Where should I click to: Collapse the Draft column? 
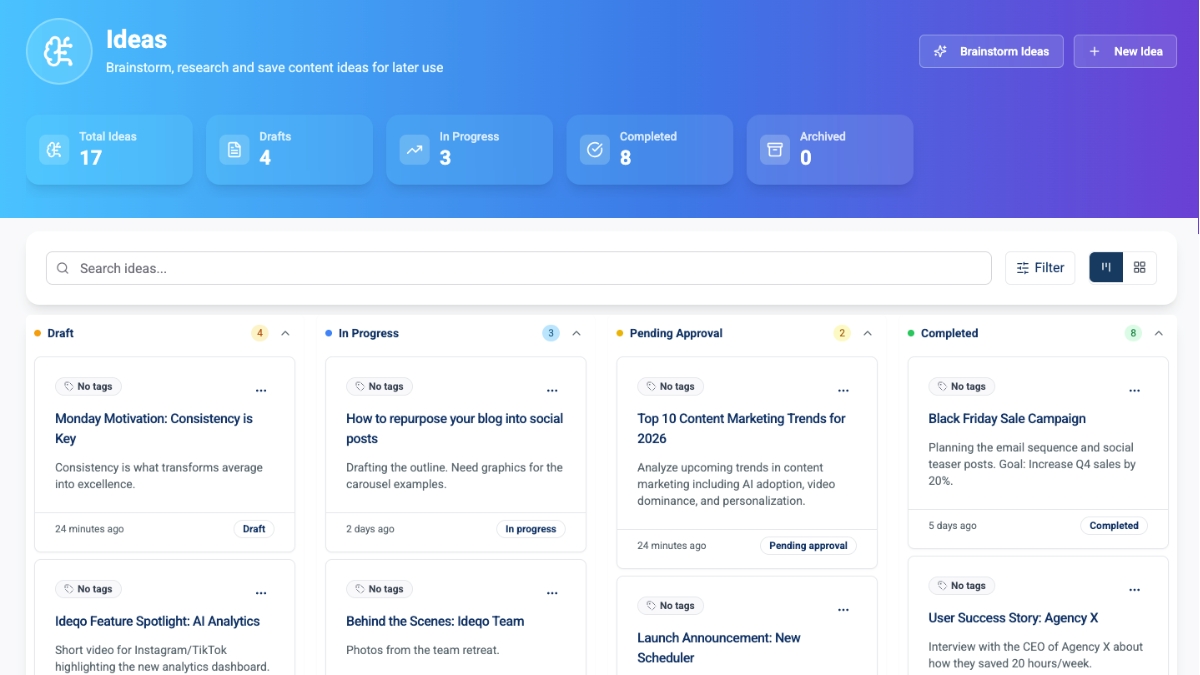click(x=285, y=333)
